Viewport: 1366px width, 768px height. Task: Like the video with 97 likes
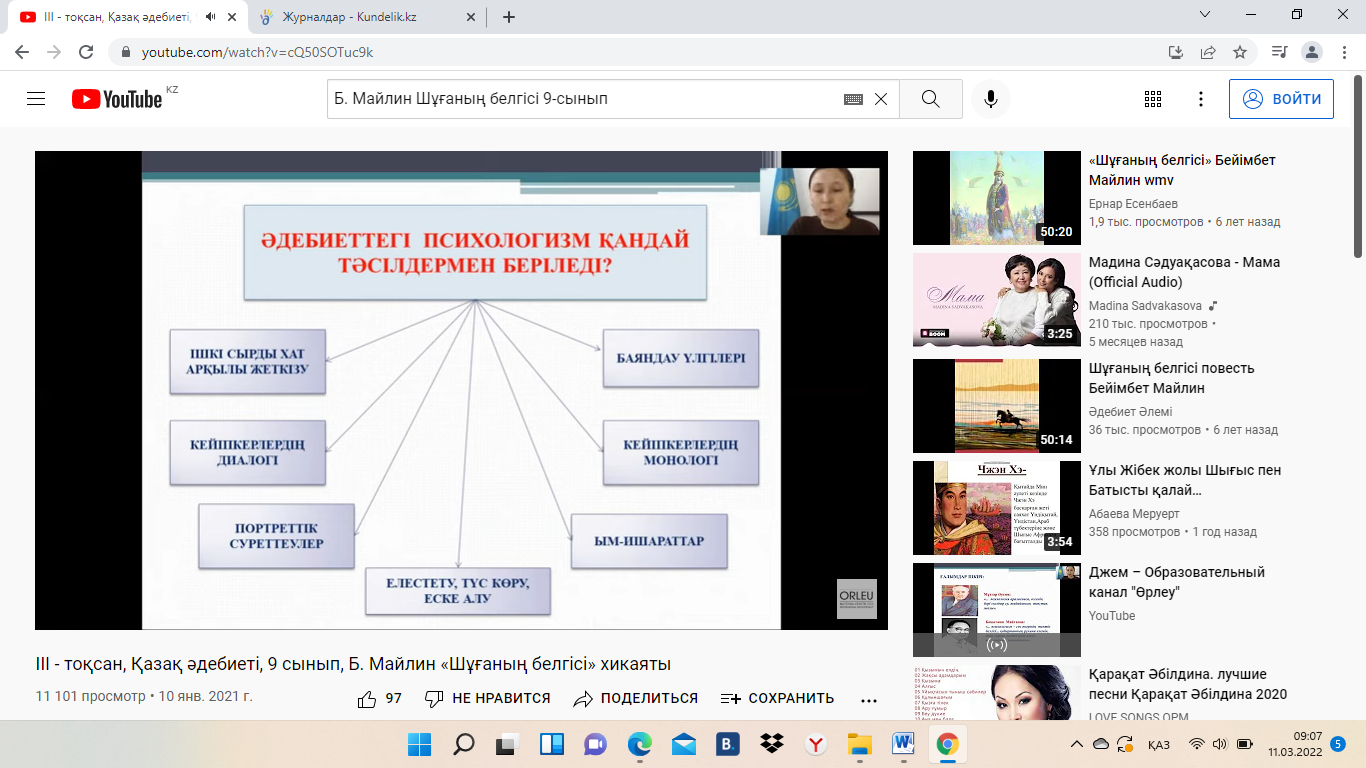[379, 699]
